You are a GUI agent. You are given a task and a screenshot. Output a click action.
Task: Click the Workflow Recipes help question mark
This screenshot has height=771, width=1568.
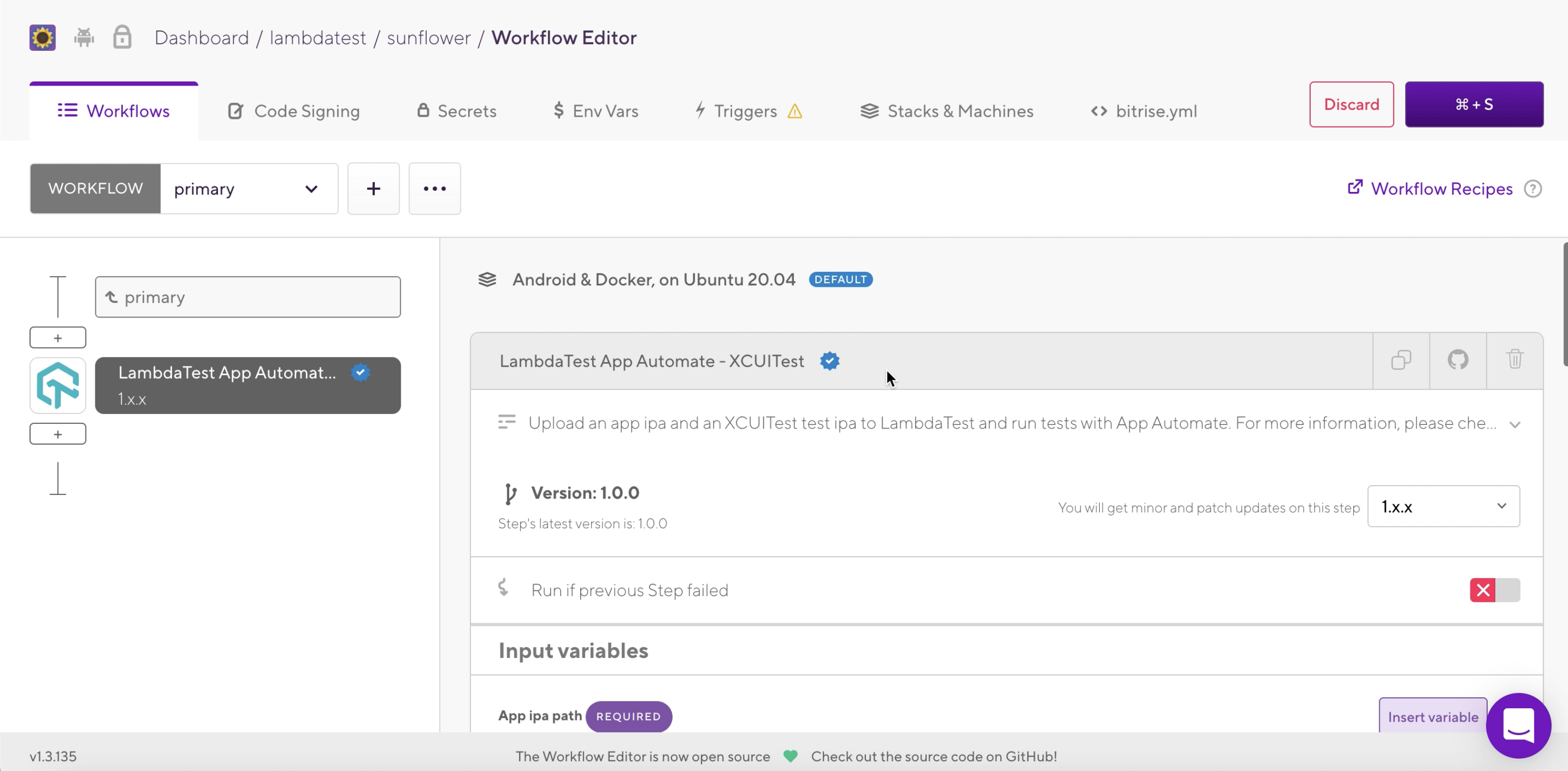(x=1533, y=189)
